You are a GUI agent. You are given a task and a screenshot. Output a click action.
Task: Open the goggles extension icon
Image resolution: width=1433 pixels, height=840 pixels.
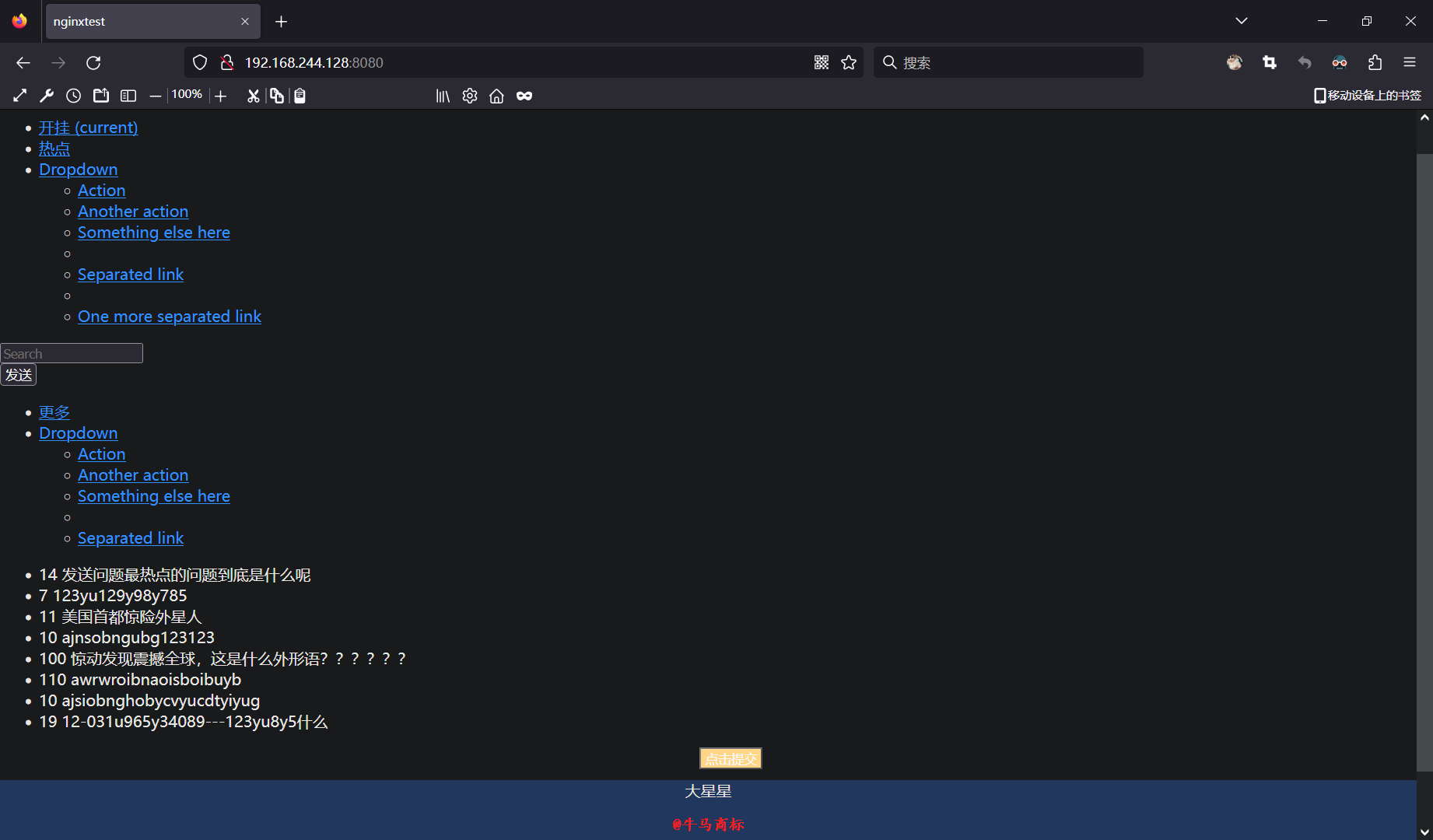(x=1340, y=63)
